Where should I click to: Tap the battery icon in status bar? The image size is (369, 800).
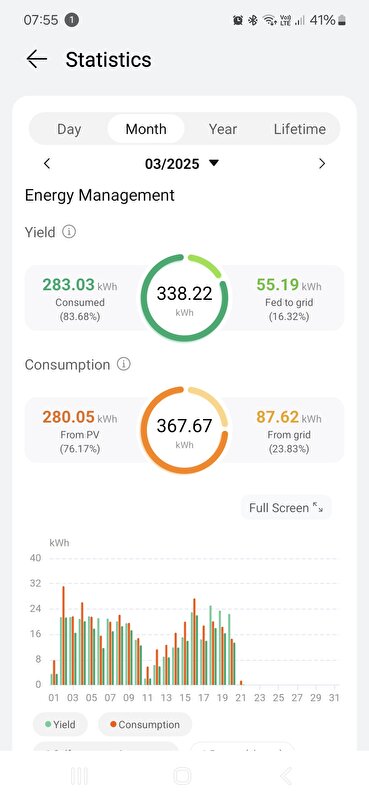point(341,20)
